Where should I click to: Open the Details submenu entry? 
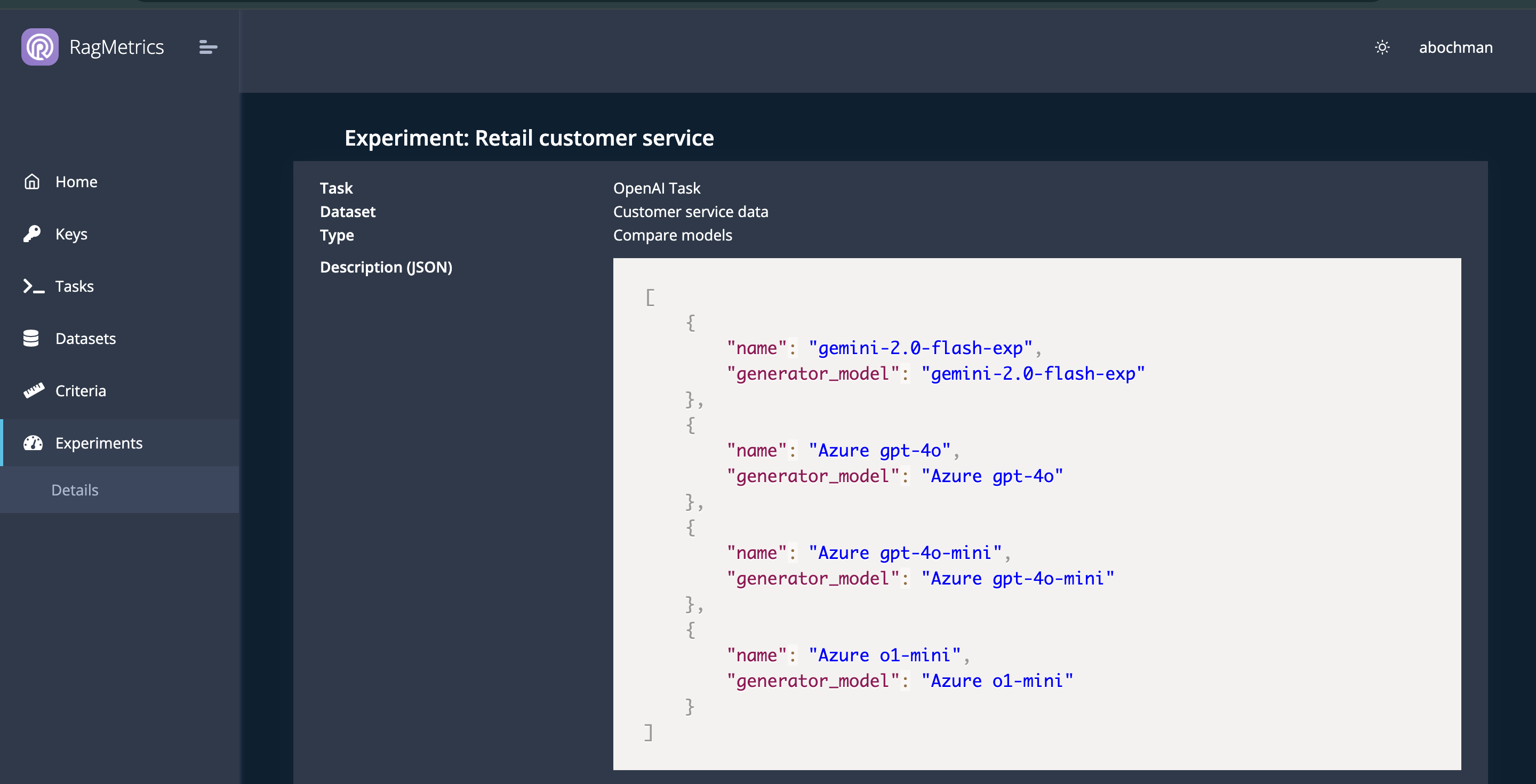75,490
